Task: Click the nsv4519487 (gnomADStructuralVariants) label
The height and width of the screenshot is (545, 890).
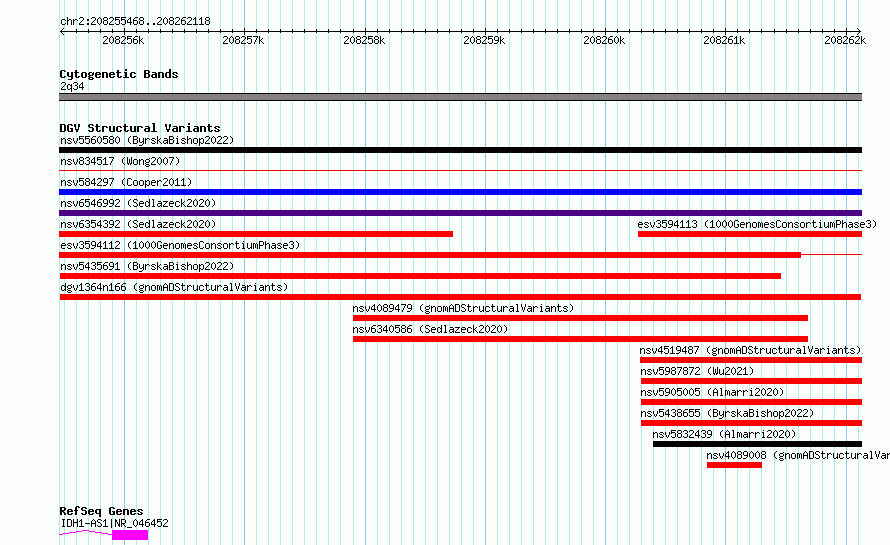Action: (x=750, y=350)
